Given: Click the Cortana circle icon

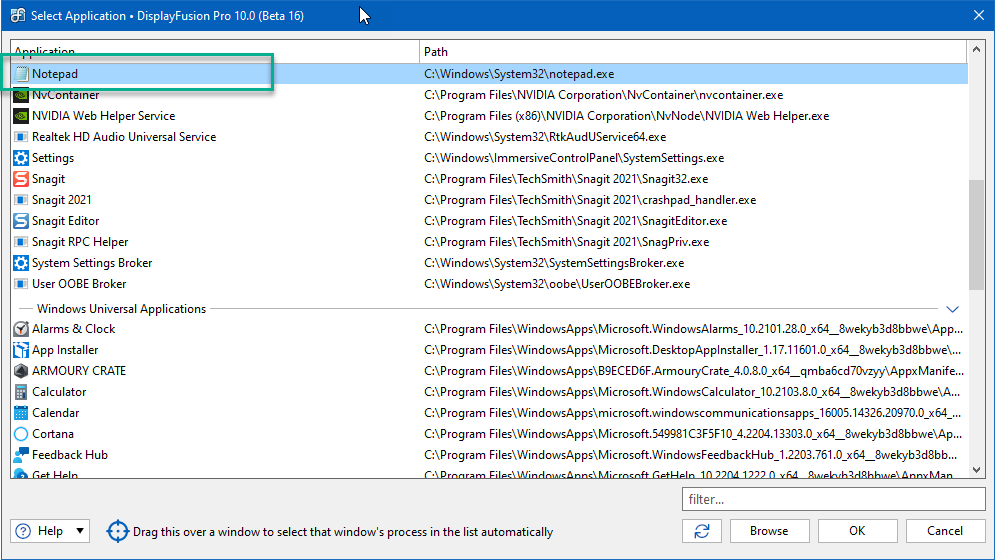Looking at the screenshot, I should click(21, 434).
